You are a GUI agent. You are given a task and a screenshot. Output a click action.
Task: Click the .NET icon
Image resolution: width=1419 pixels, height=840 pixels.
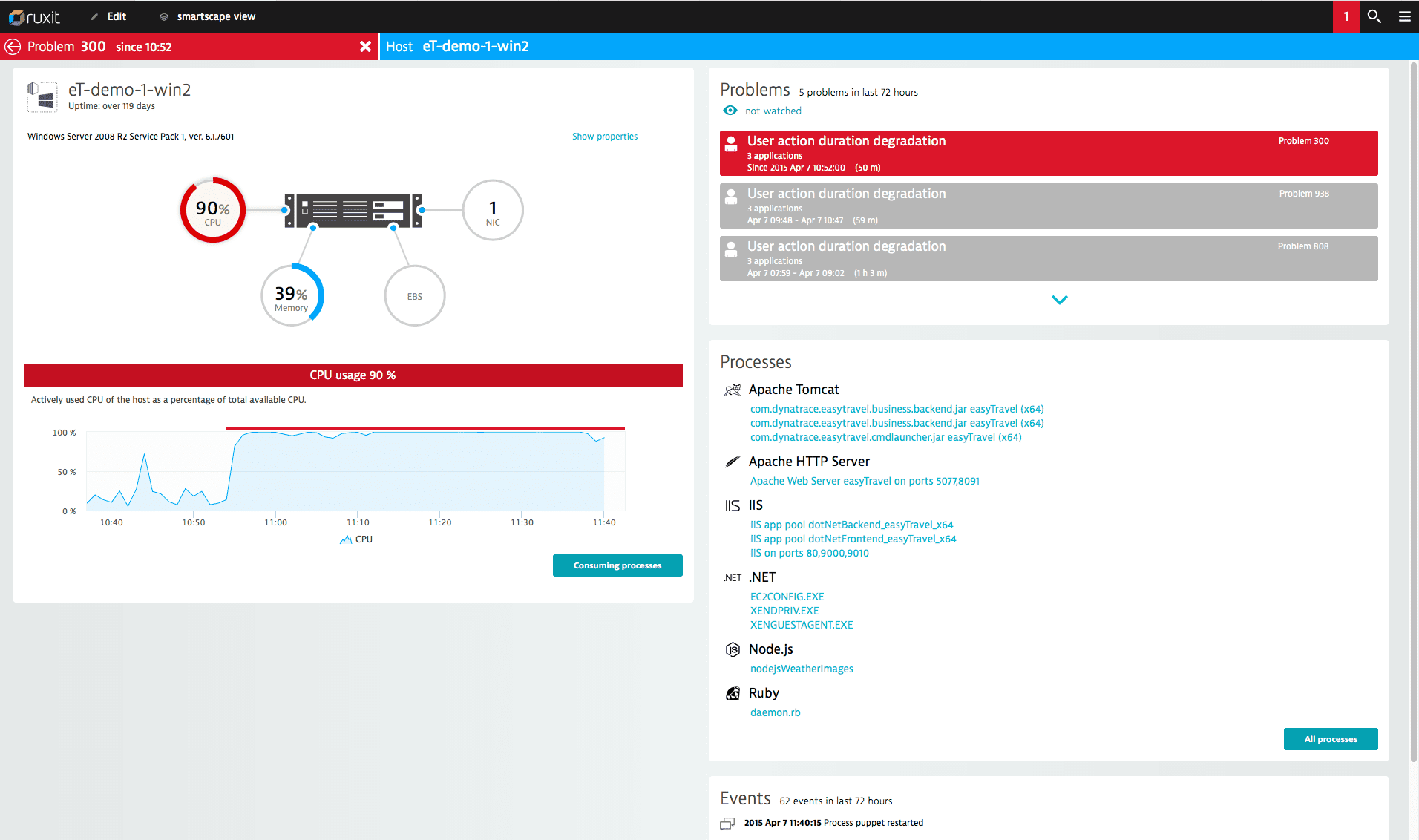pyautogui.click(x=733, y=577)
